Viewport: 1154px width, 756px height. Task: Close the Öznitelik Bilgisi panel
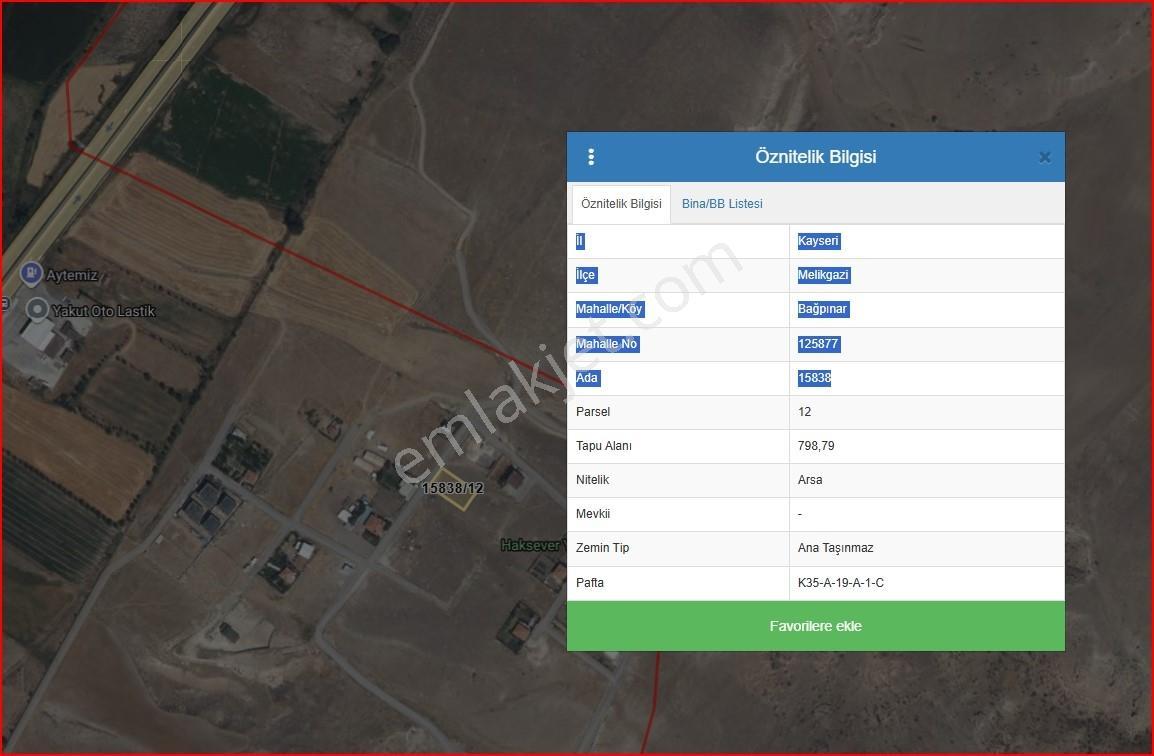click(x=1044, y=157)
